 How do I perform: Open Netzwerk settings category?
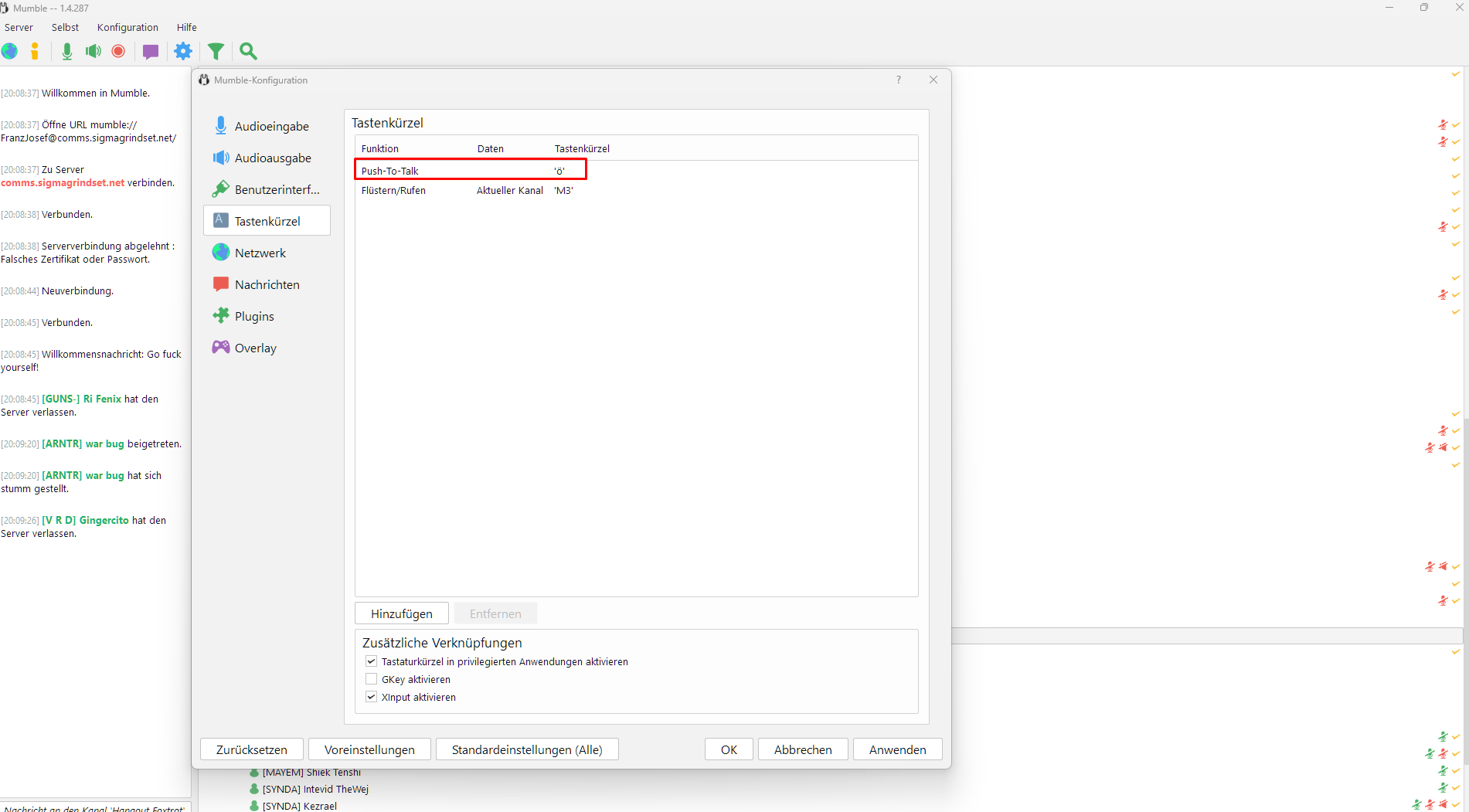click(x=267, y=253)
